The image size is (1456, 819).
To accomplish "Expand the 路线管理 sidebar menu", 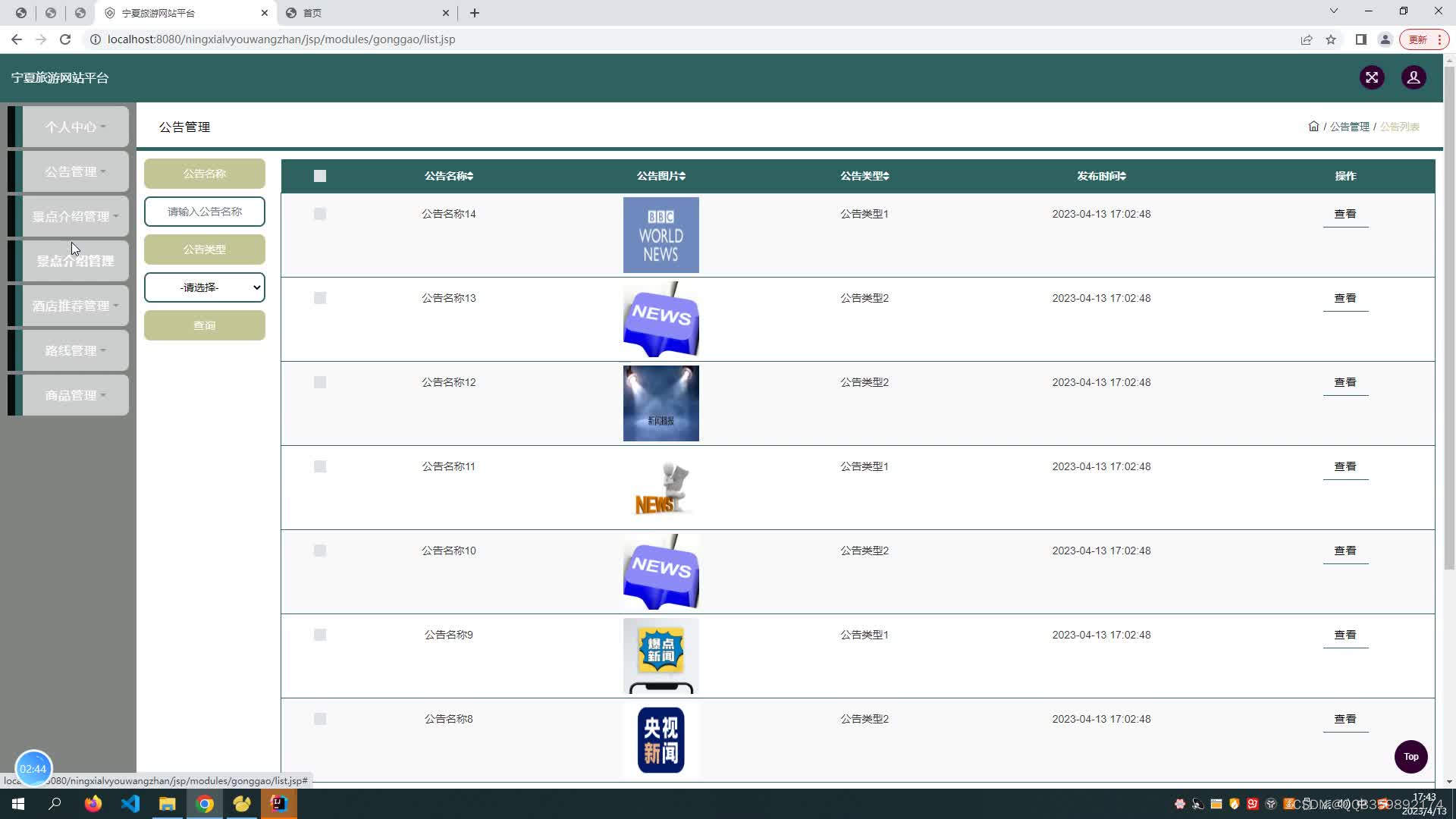I will pyautogui.click(x=75, y=350).
